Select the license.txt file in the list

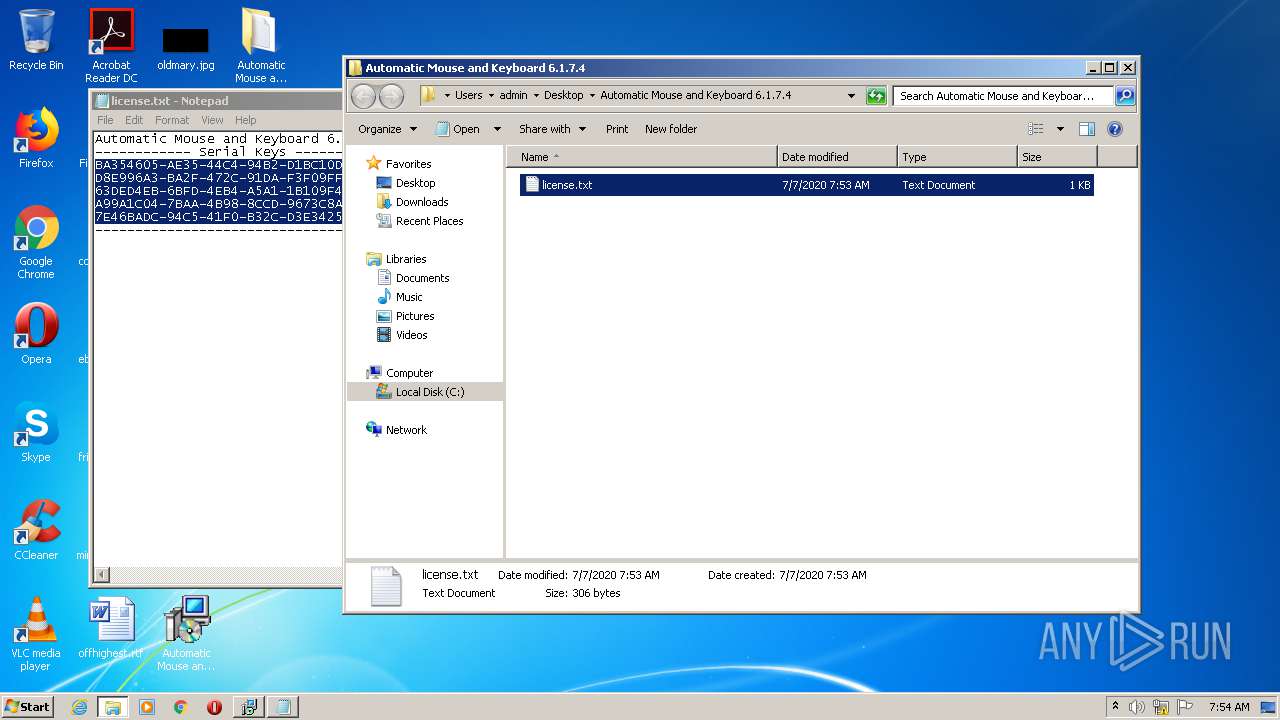[806, 185]
